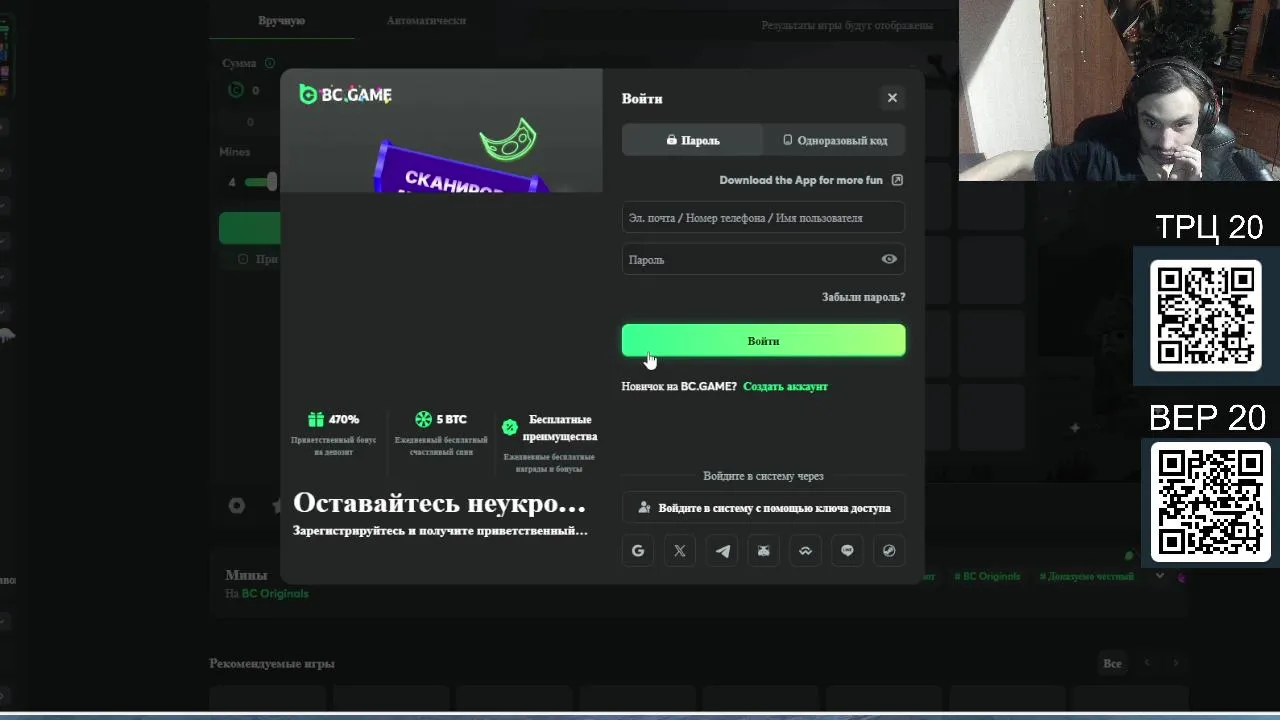Close the Войти login dialog
The height and width of the screenshot is (720, 1280).
coord(892,97)
